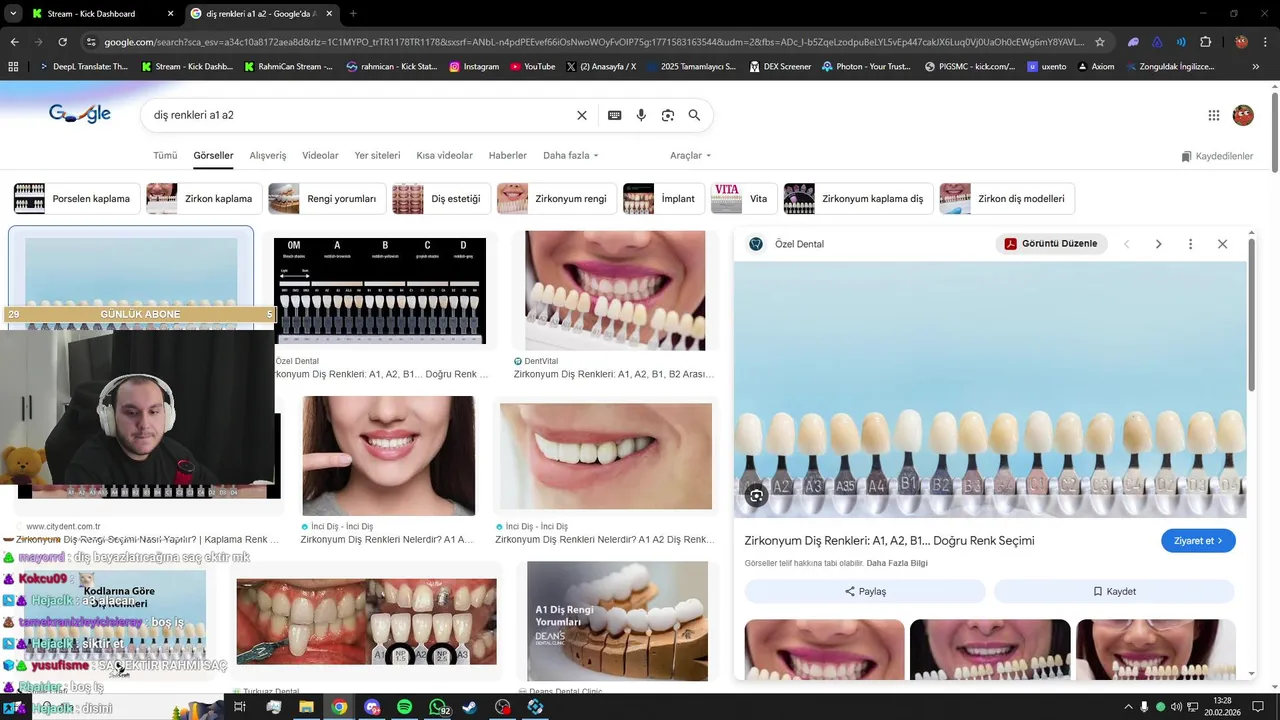Screen dimensions: 1280x720
Task: Open Google Lens image search
Action: click(668, 115)
